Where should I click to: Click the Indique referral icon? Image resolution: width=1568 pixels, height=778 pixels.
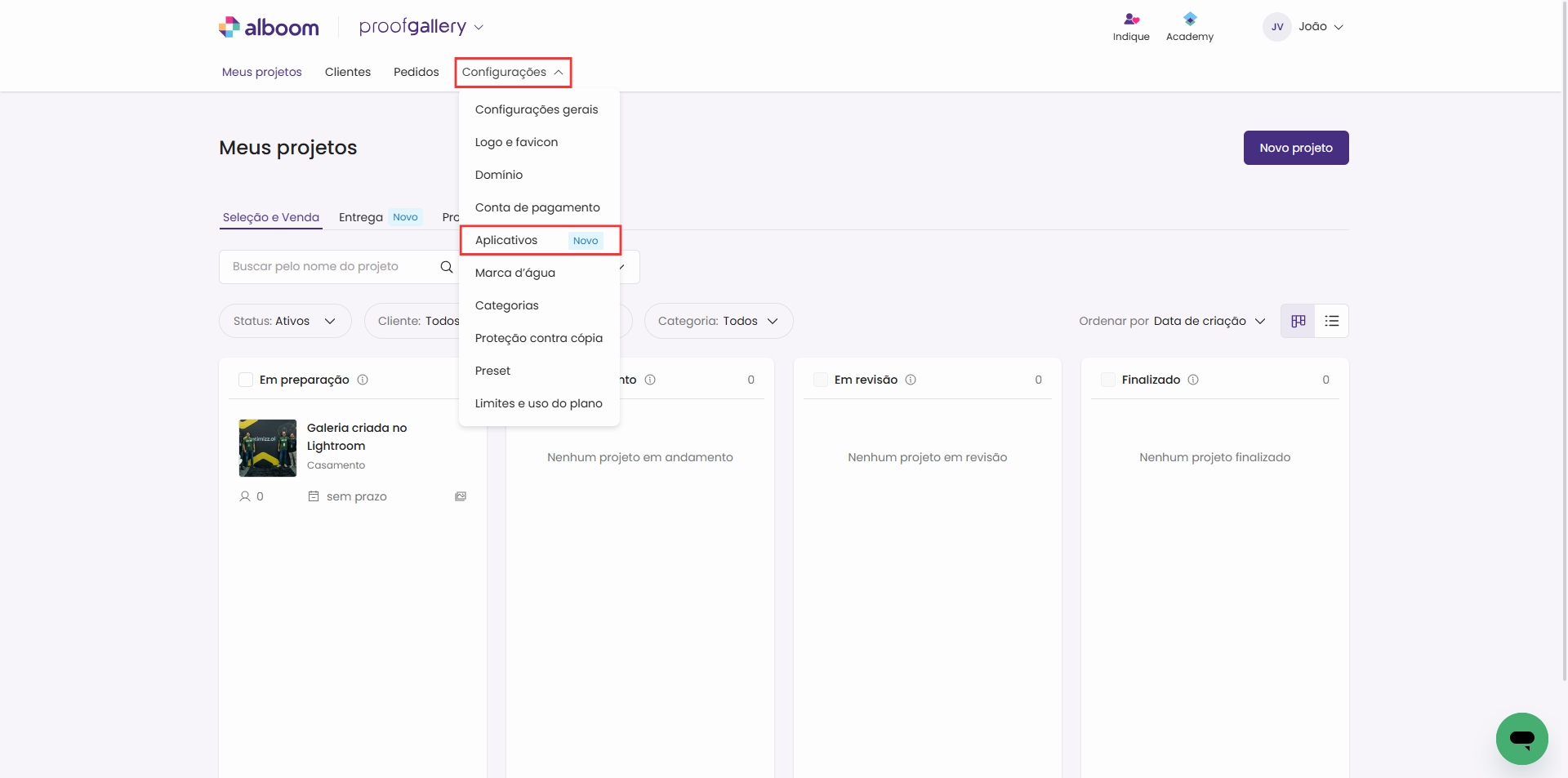tap(1131, 20)
